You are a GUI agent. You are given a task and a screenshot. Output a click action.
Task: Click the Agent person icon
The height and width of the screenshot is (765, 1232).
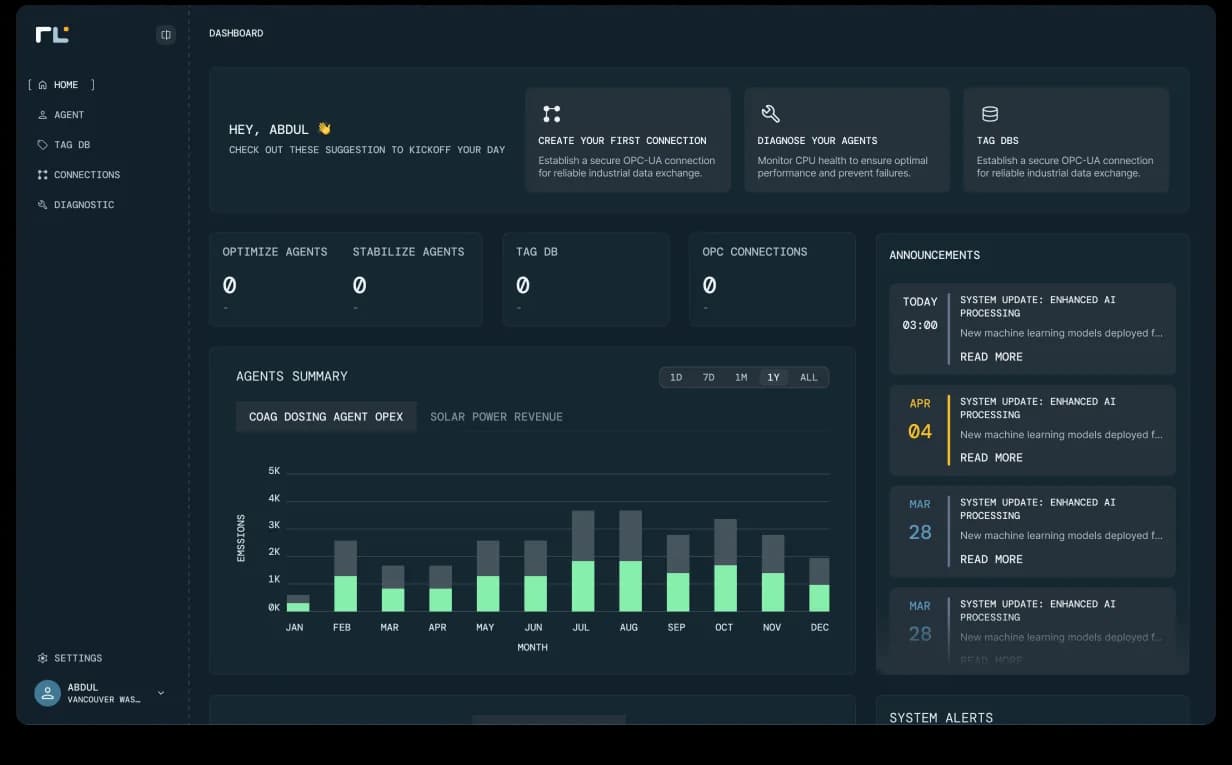42,115
